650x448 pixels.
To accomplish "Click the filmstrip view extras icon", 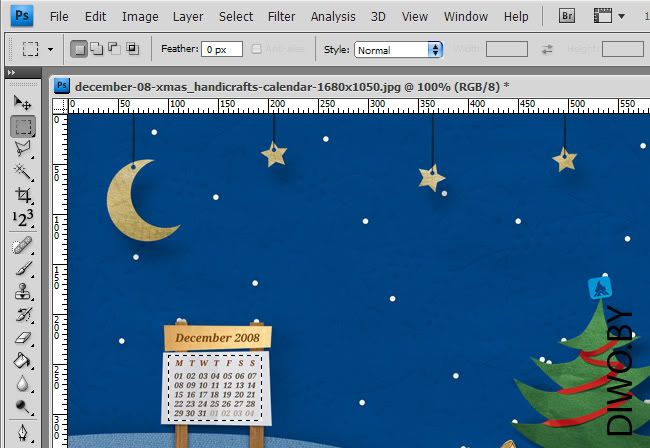I will [x=602, y=16].
